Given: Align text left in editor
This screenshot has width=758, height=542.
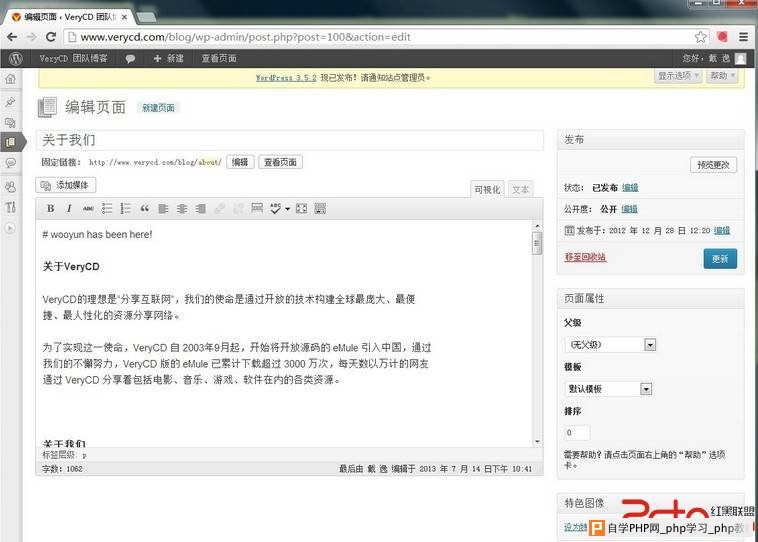Looking at the screenshot, I should pyautogui.click(x=163, y=208).
